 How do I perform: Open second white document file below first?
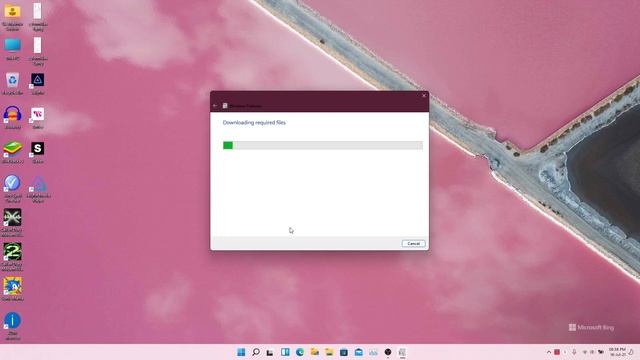(x=38, y=51)
